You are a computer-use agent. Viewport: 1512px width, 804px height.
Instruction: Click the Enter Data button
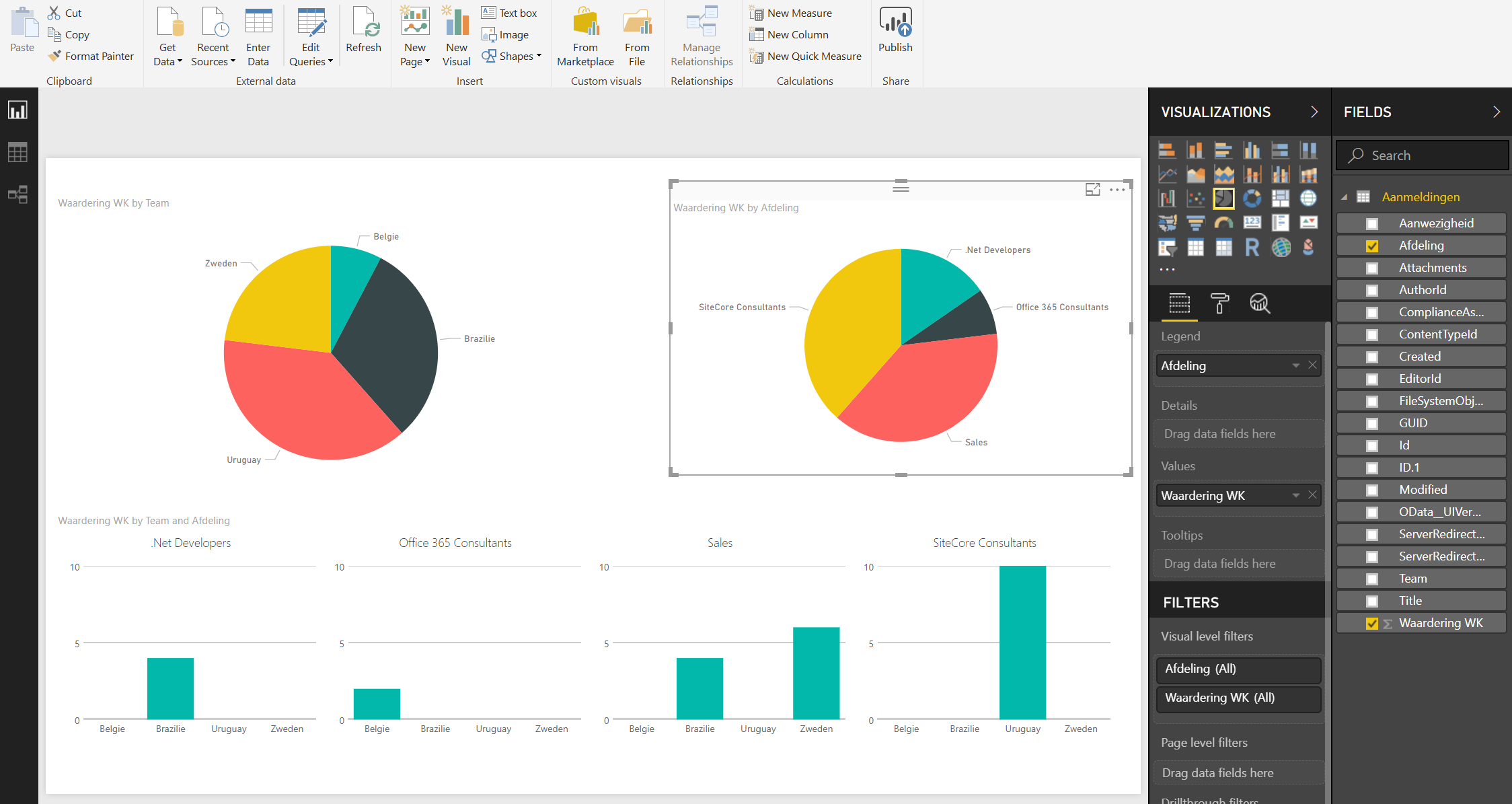(258, 37)
